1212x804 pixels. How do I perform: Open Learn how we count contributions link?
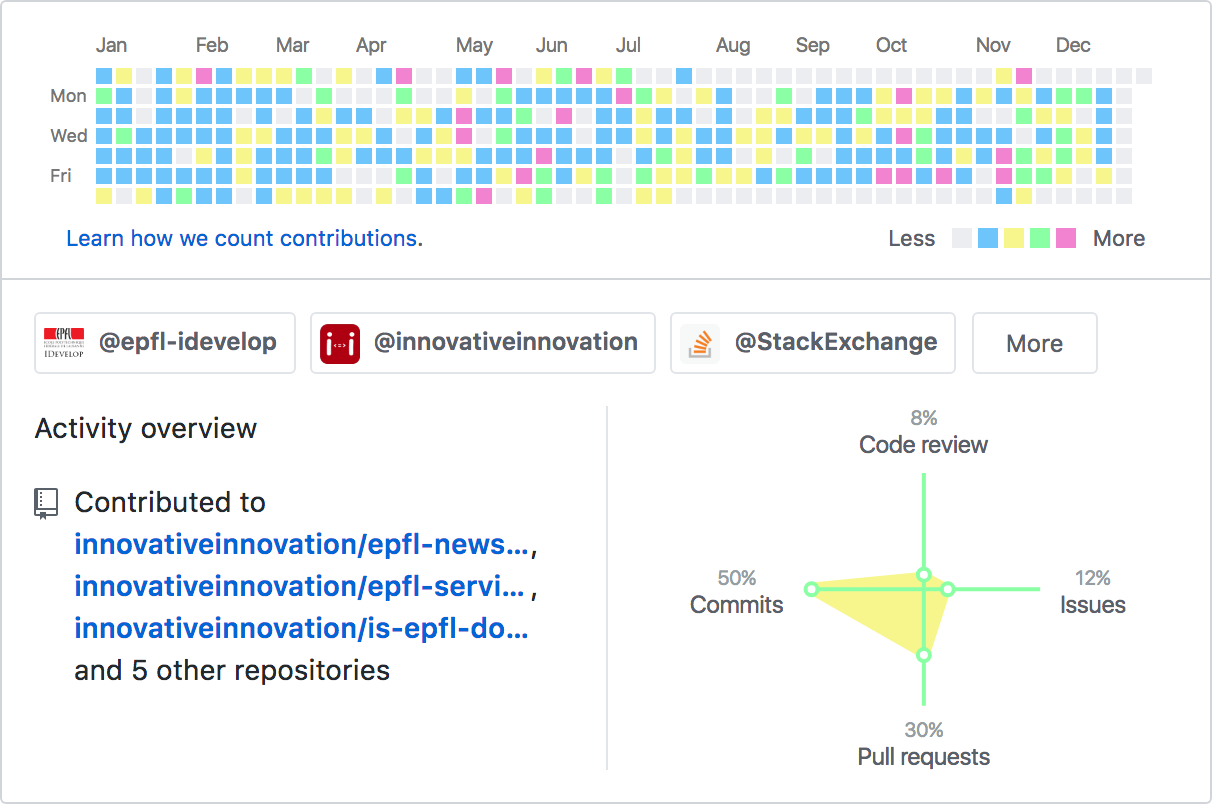pos(244,238)
